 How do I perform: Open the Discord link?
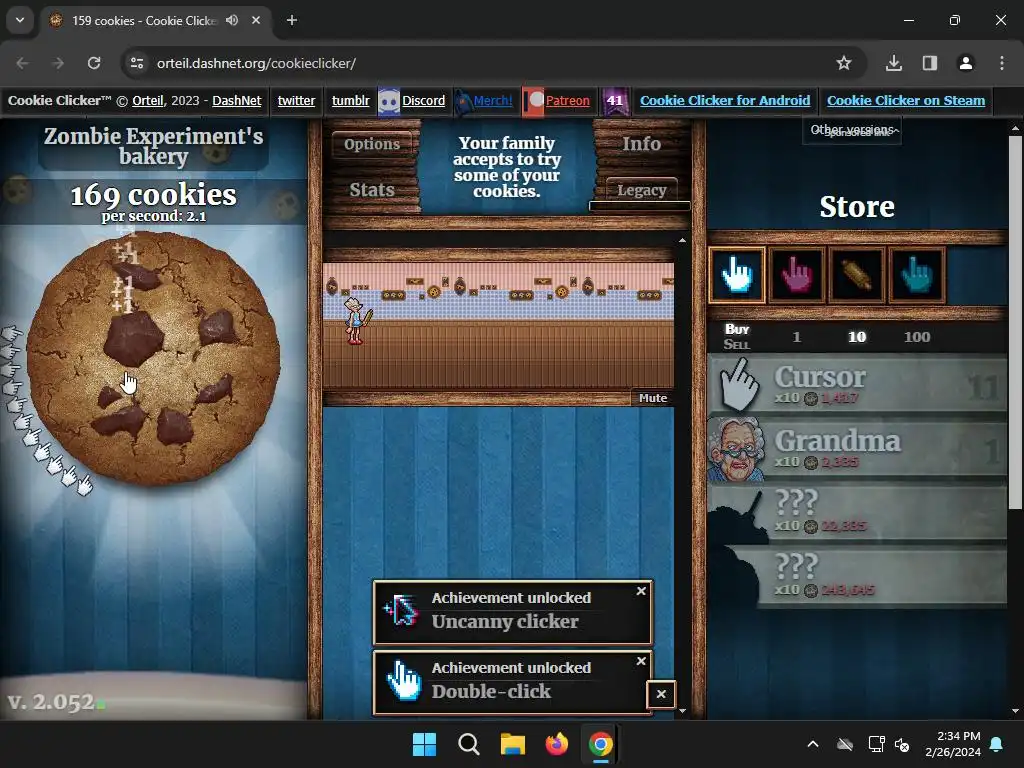click(423, 101)
